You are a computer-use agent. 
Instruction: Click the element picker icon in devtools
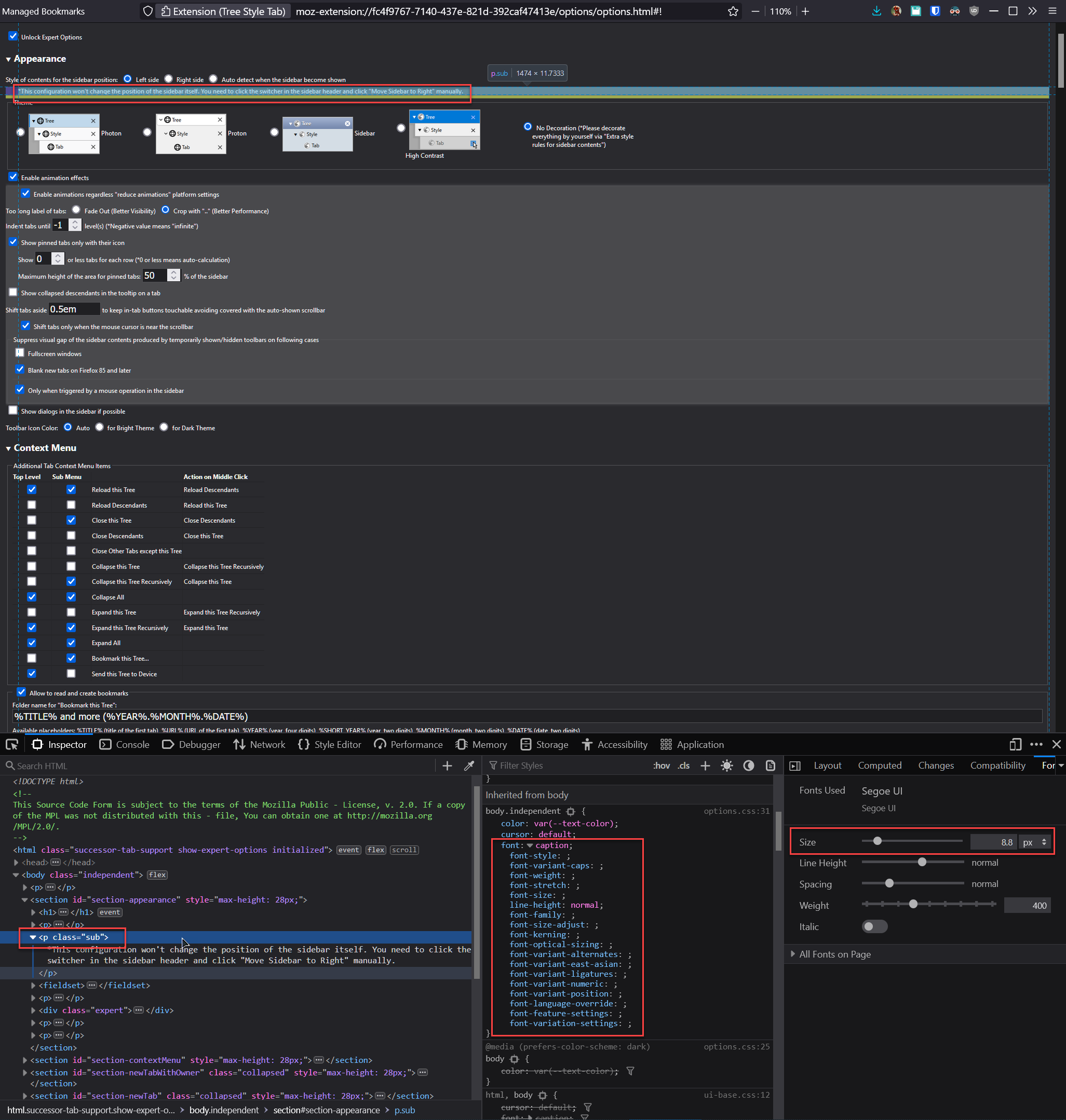pyautogui.click(x=12, y=745)
